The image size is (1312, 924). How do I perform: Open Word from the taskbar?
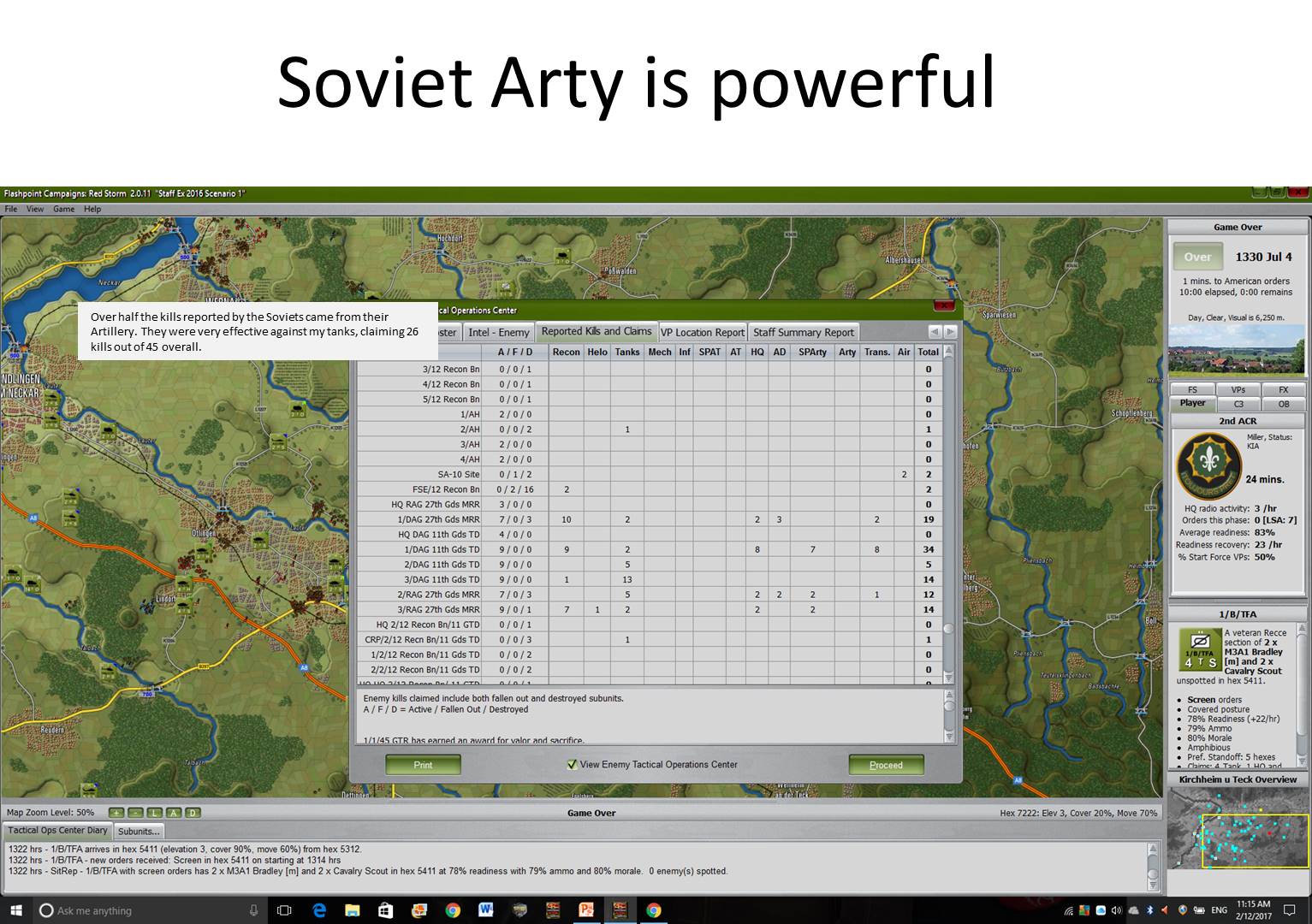click(486, 910)
